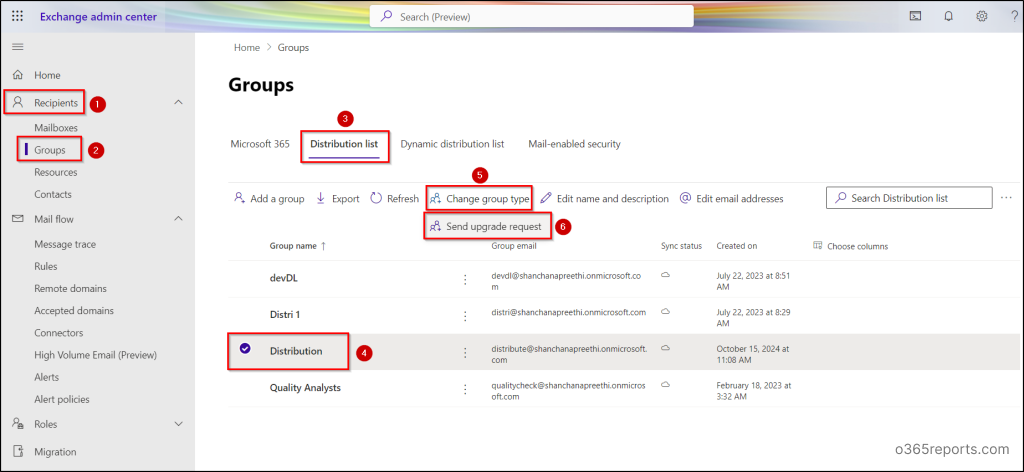This screenshot has width=1024, height=472.
Task: Go to Home in sidebar
Action: pos(47,75)
